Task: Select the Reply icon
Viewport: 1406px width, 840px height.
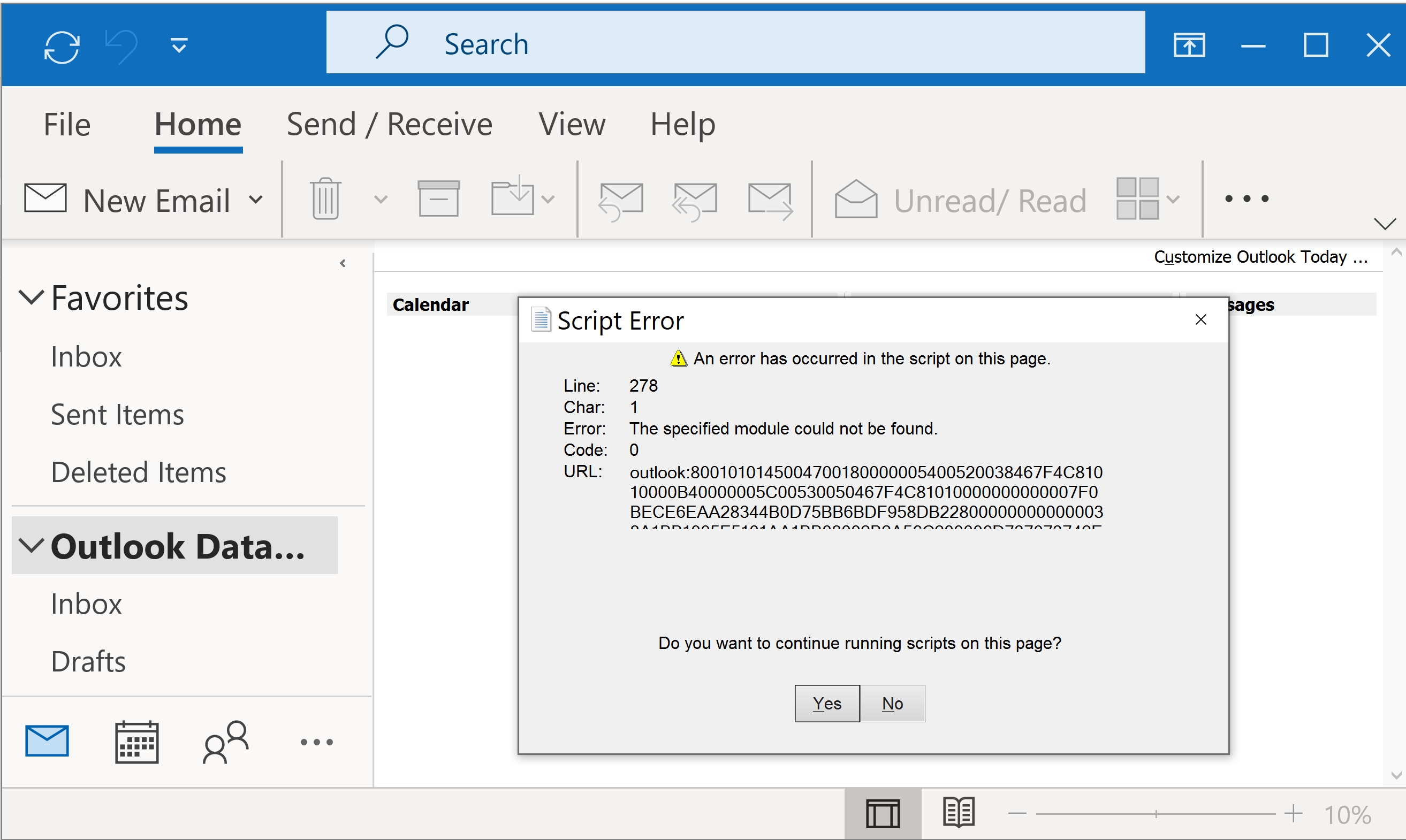Action: (621, 199)
